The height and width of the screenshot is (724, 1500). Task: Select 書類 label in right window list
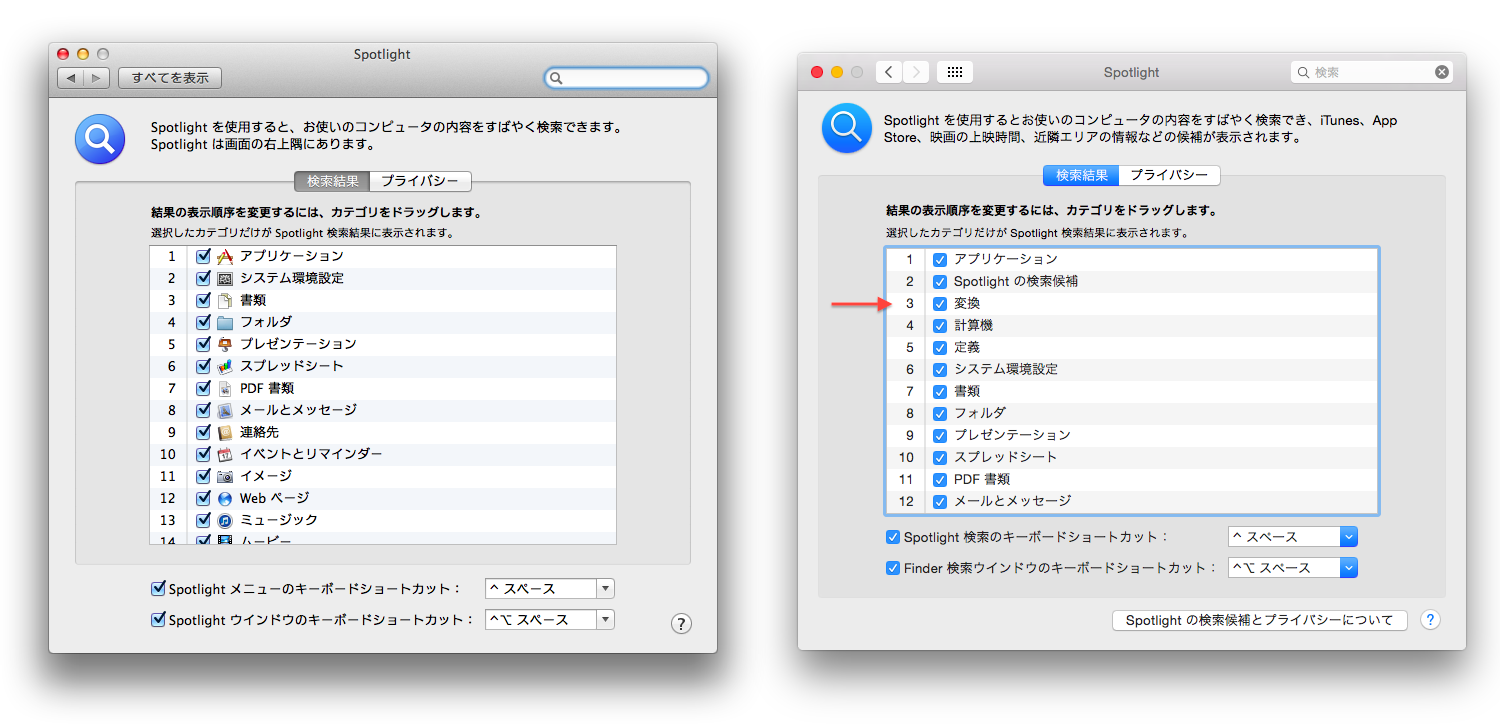pos(967,392)
